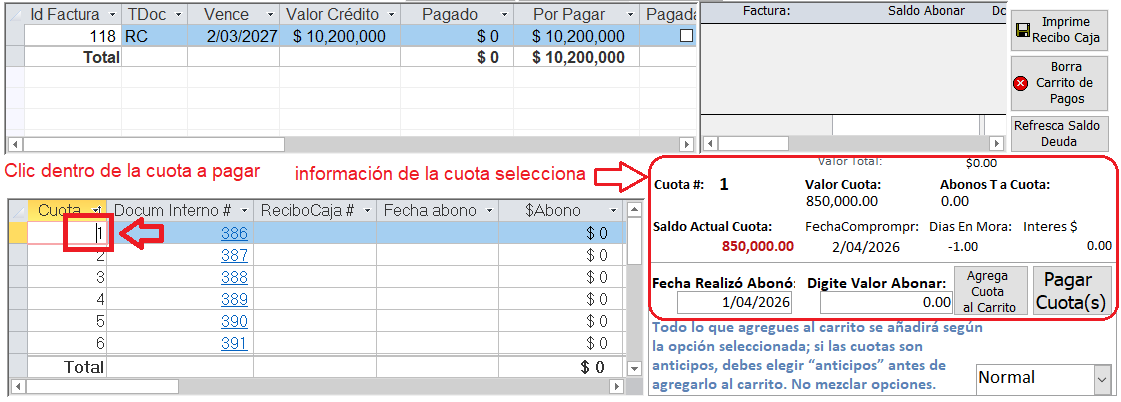1121x402 pixels.
Task: Click the Fecha Realizó Abono date field
Action: click(x=734, y=302)
